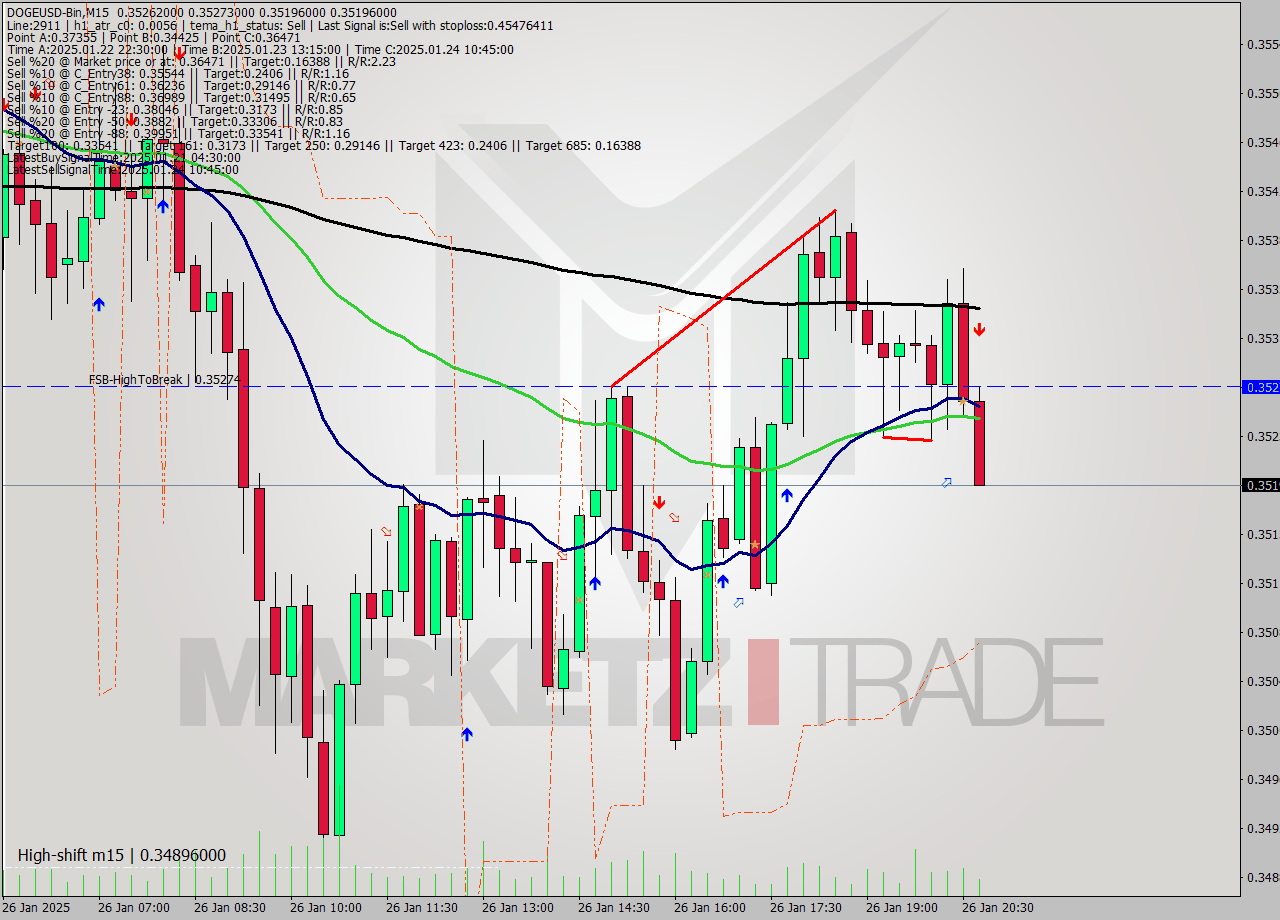Viewport: 1280px width, 920px height.
Task: Click the 26 Jan 10:00 time label
Action: point(326,908)
